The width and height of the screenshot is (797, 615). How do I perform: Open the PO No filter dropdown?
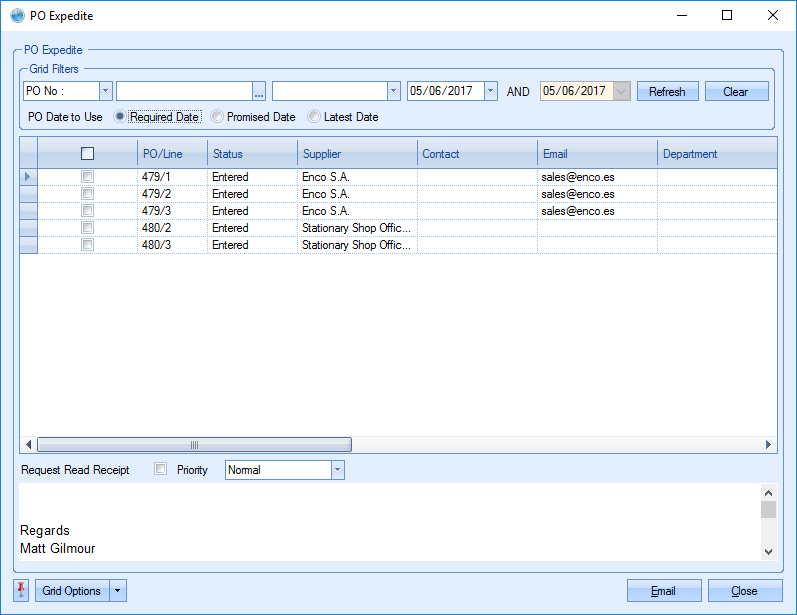[106, 91]
